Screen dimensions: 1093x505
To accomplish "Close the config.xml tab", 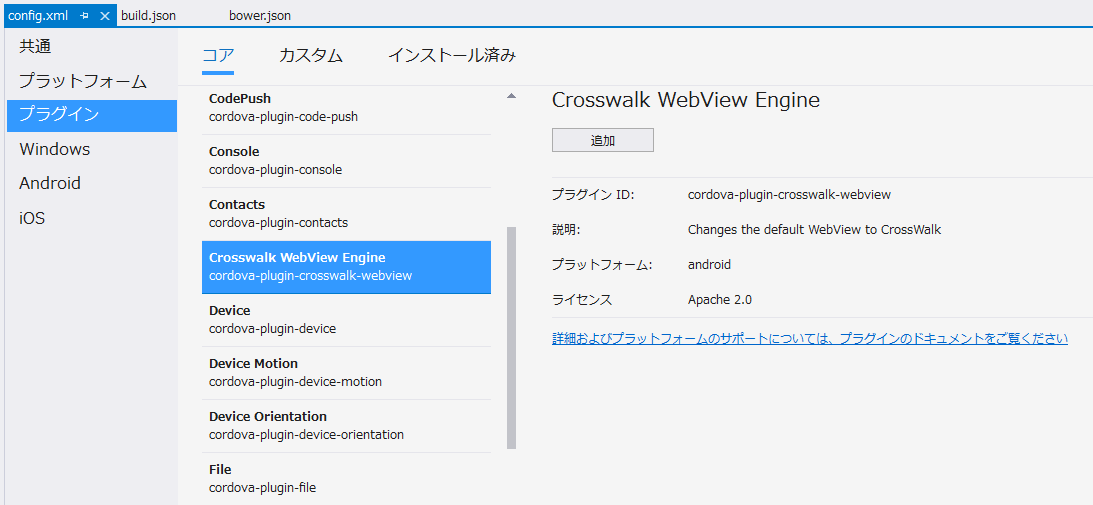I will (104, 16).
